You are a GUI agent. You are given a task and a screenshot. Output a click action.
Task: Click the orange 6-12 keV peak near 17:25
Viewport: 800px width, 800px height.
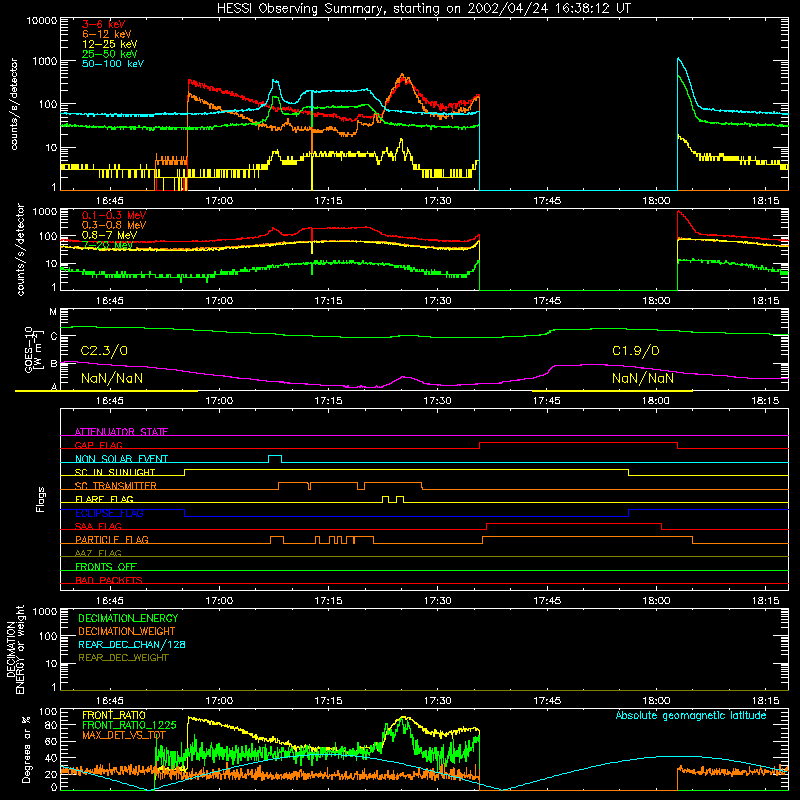coord(403,76)
